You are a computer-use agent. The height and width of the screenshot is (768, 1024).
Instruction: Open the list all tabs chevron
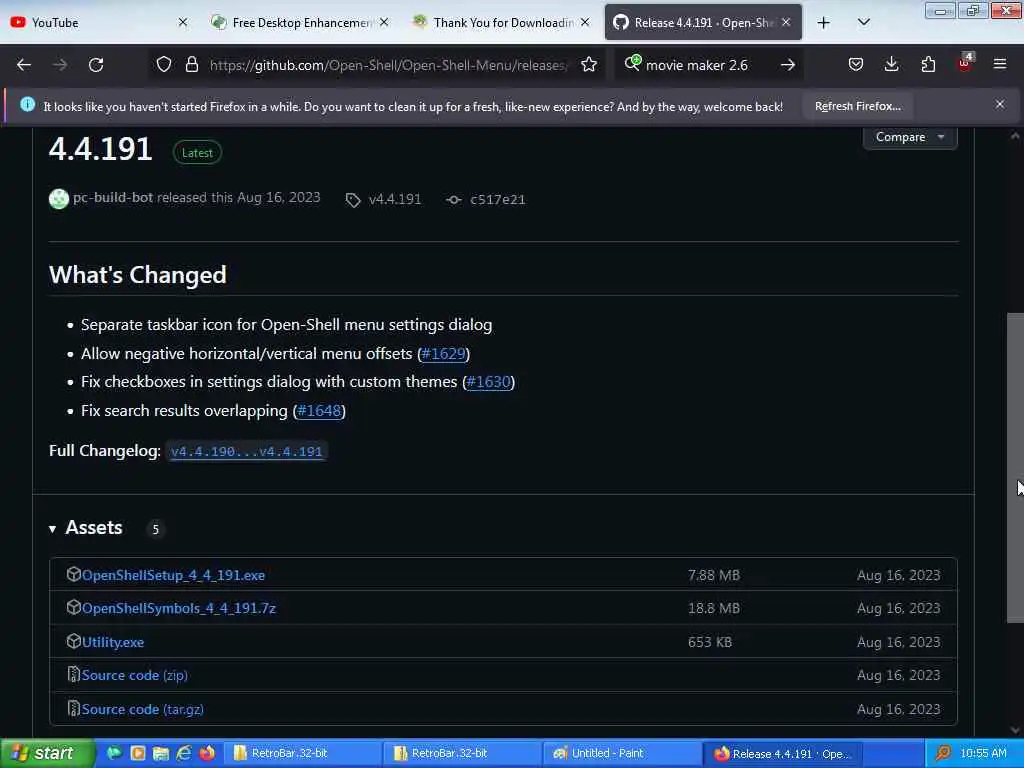tap(863, 22)
